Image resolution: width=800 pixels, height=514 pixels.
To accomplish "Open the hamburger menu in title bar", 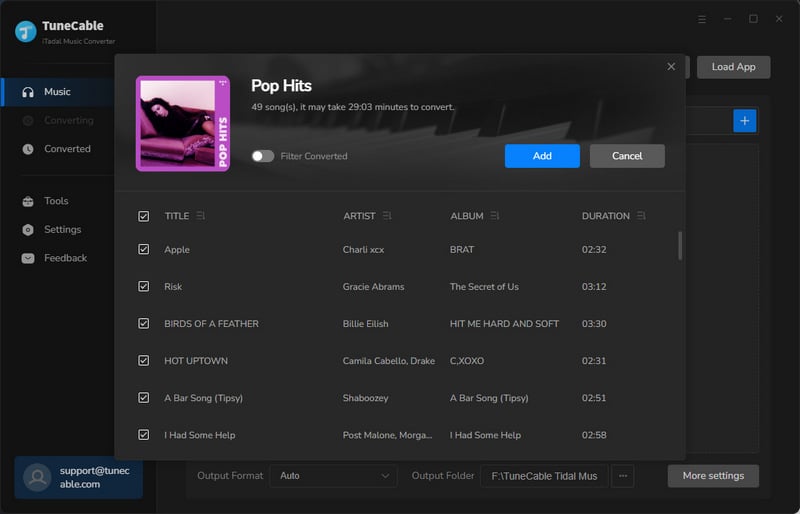I will (x=702, y=19).
